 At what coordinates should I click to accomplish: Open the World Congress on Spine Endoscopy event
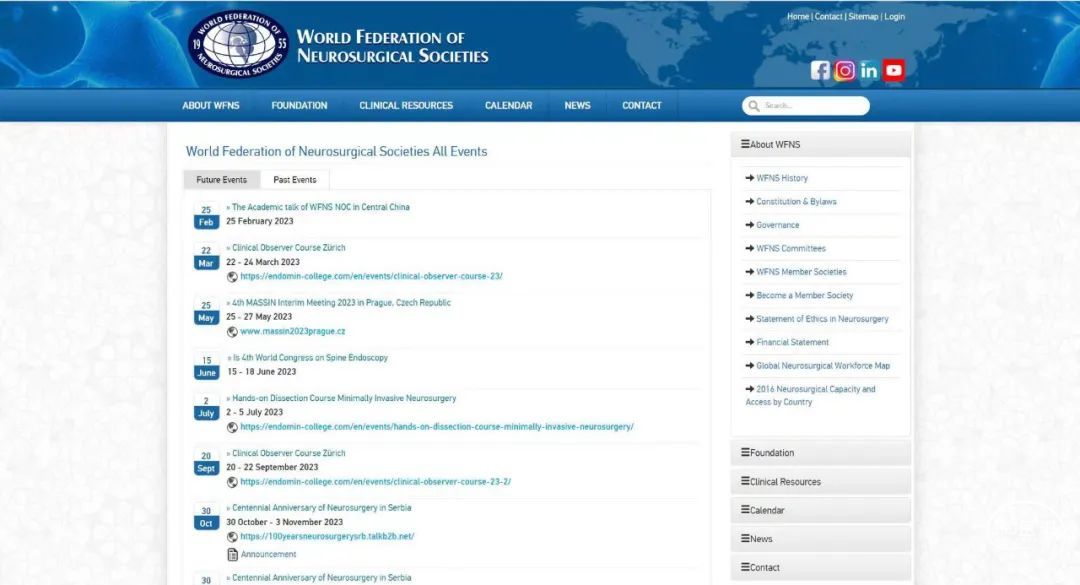pos(310,358)
